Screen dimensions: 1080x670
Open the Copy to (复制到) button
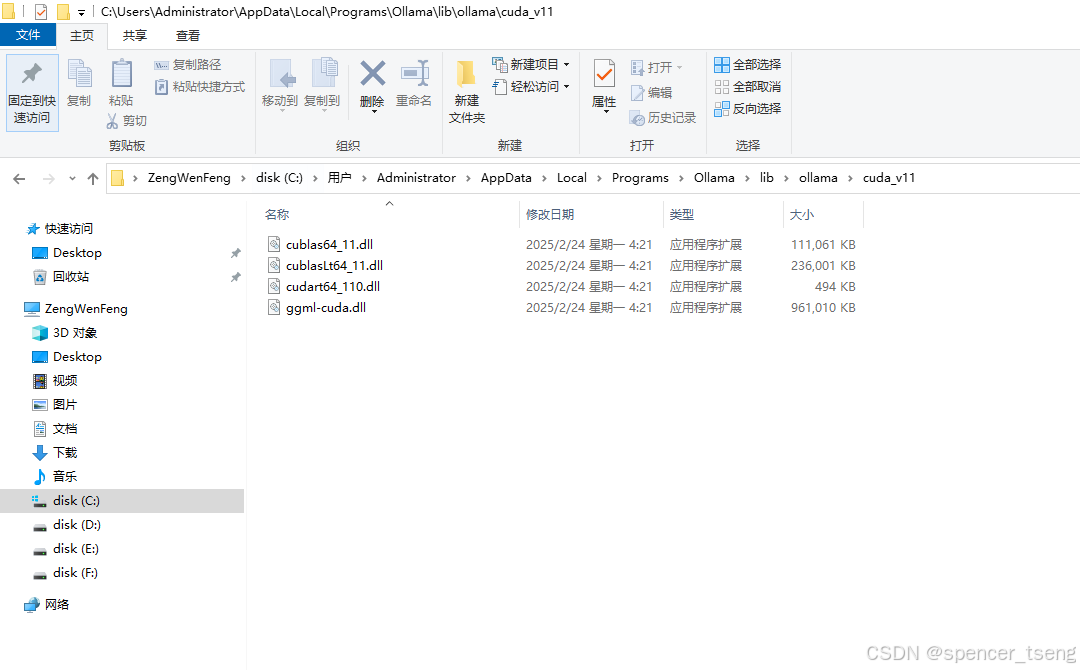[x=322, y=84]
